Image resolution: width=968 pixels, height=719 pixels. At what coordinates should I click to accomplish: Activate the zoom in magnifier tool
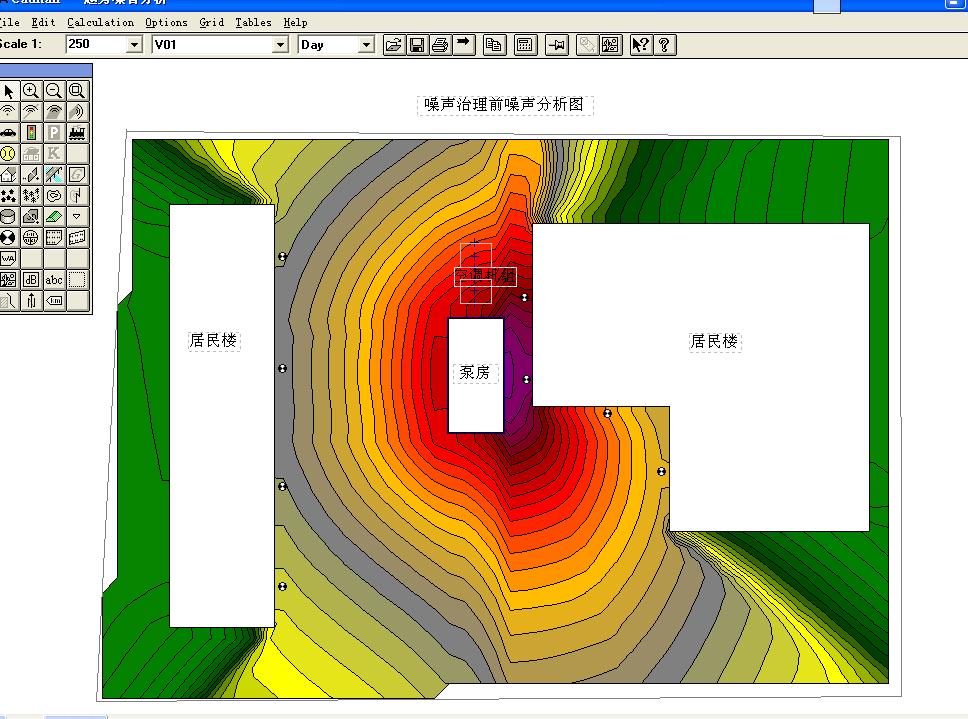pyautogui.click(x=31, y=91)
